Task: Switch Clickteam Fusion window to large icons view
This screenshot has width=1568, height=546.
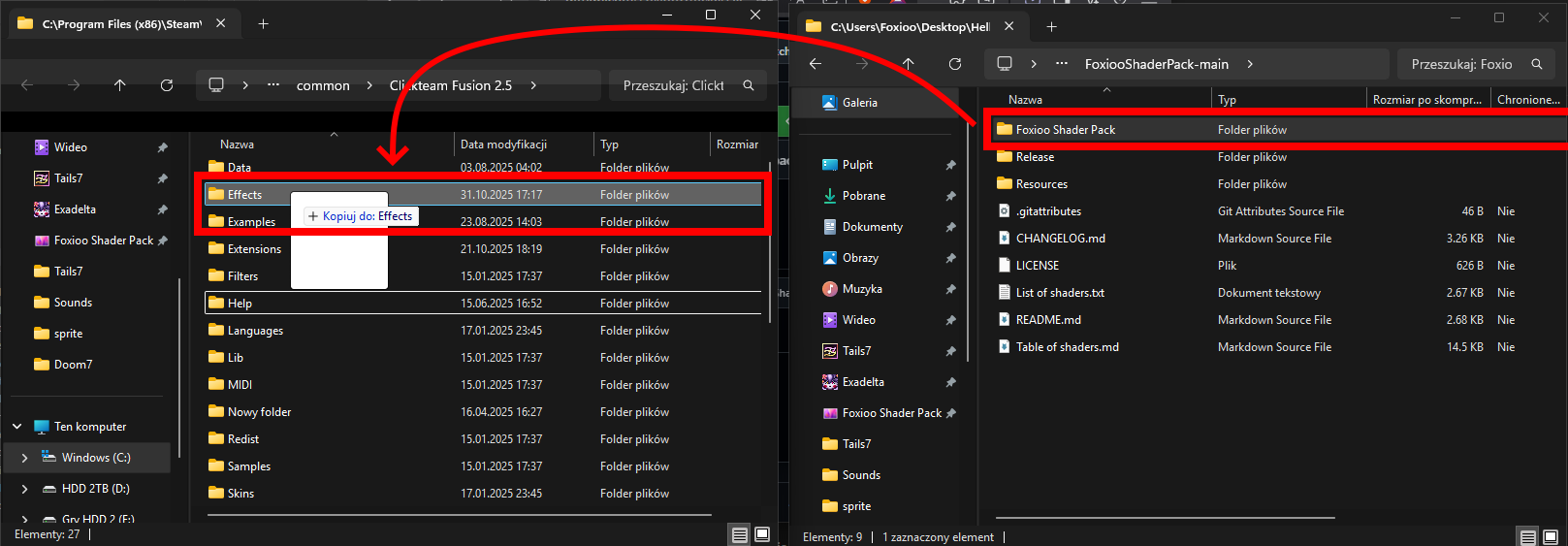Action: pyautogui.click(x=762, y=534)
